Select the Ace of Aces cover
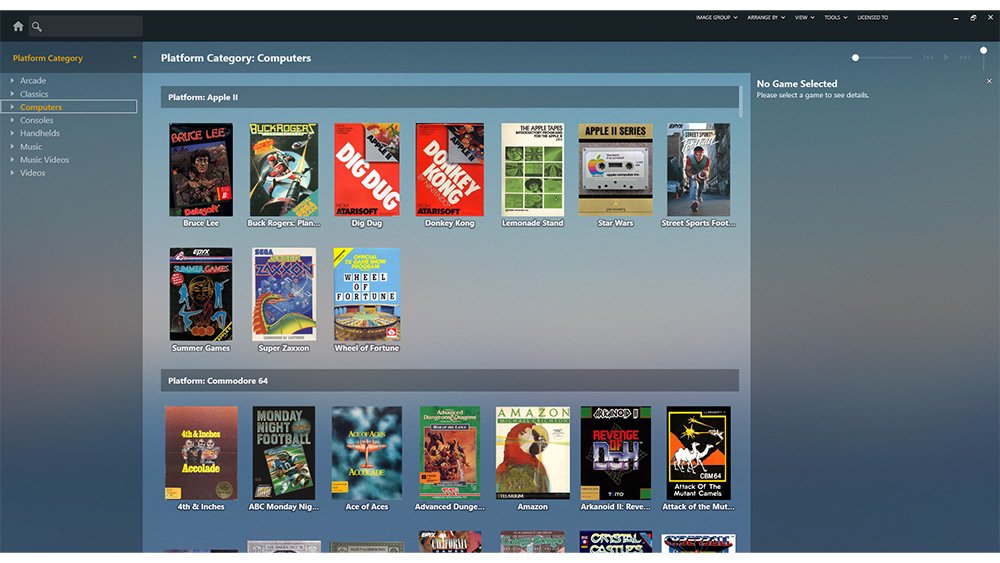Image resolution: width=1000 pixels, height=563 pixels. click(x=367, y=453)
